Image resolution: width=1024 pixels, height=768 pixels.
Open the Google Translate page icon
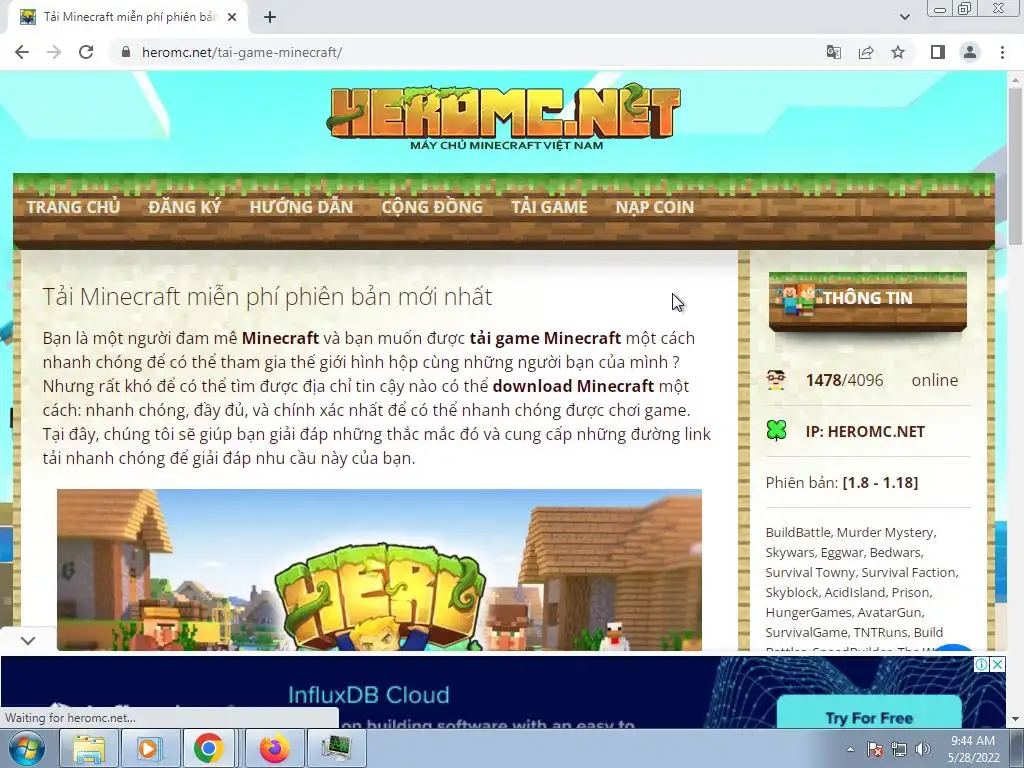click(833, 52)
